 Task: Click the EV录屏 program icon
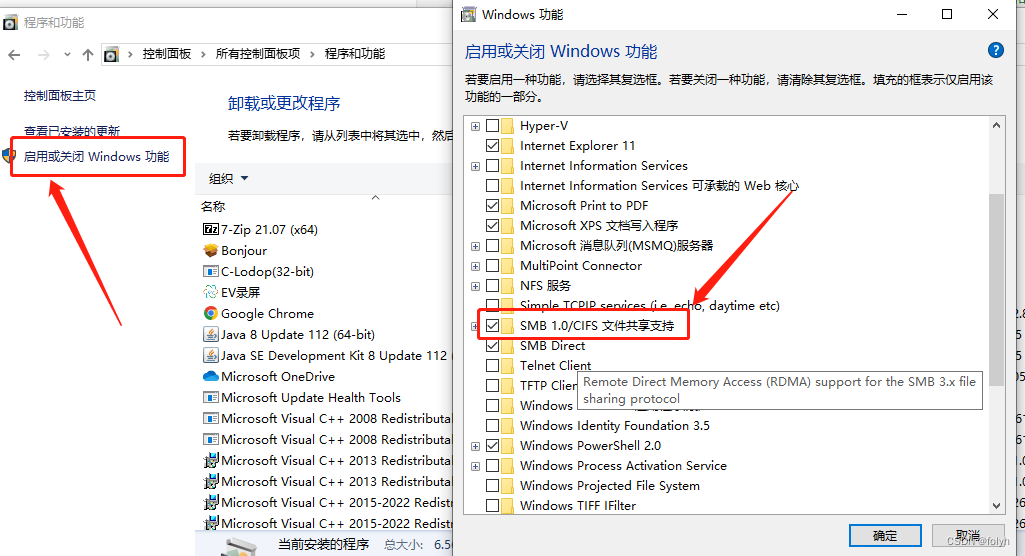[210, 292]
